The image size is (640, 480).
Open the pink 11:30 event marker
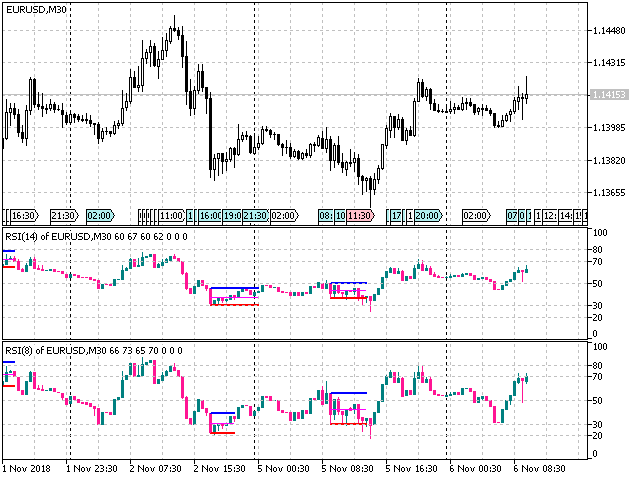click(x=360, y=216)
